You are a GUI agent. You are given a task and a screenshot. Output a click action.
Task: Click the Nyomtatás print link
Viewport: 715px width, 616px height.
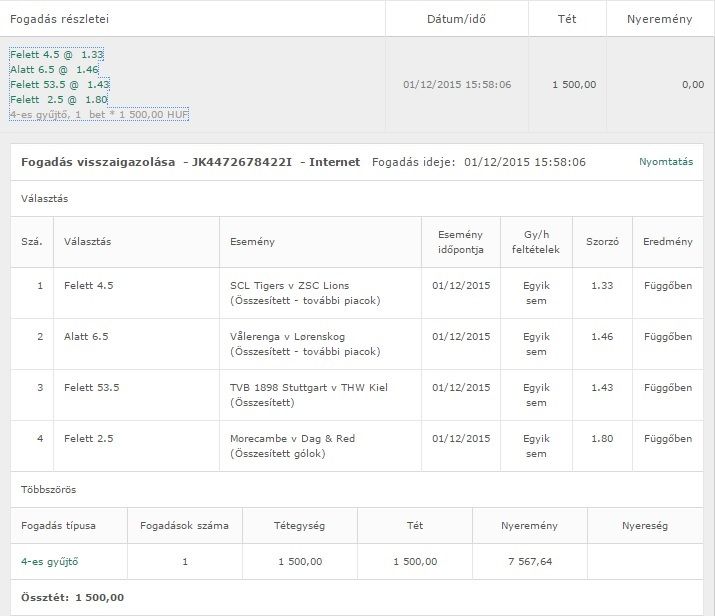[x=665, y=161]
